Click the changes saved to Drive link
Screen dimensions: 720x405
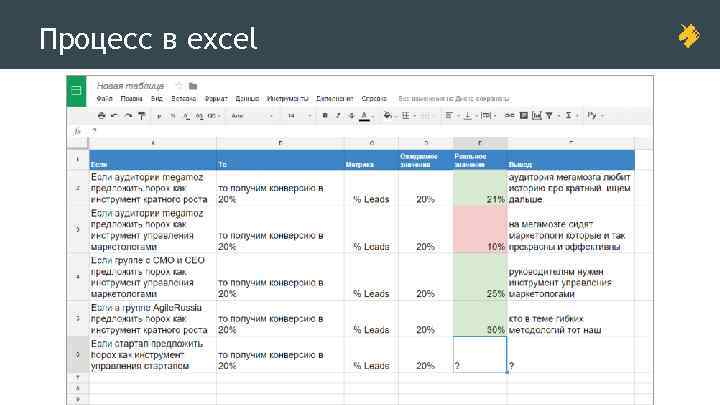click(454, 99)
